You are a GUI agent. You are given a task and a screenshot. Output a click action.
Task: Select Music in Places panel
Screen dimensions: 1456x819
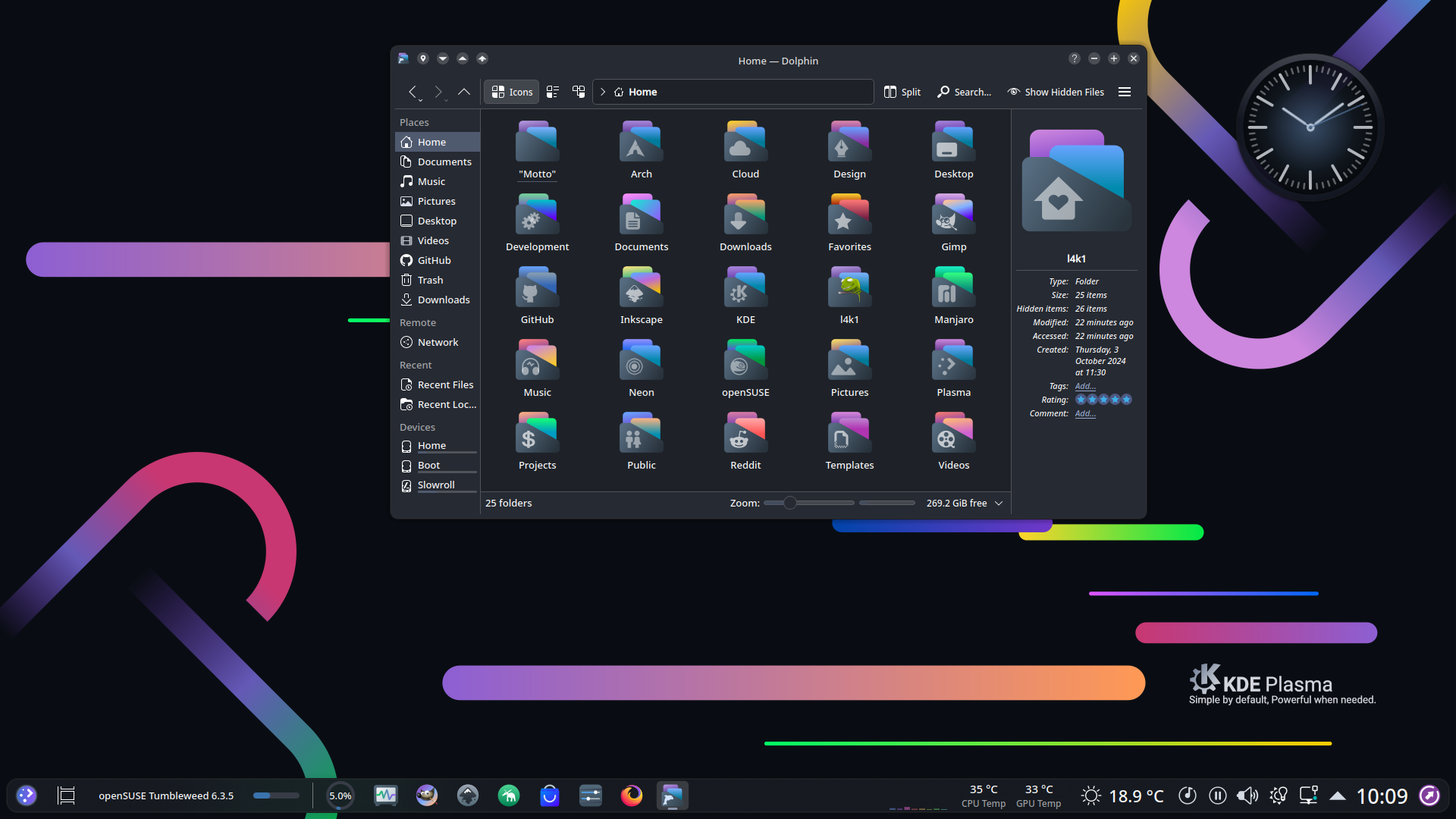pos(438,181)
